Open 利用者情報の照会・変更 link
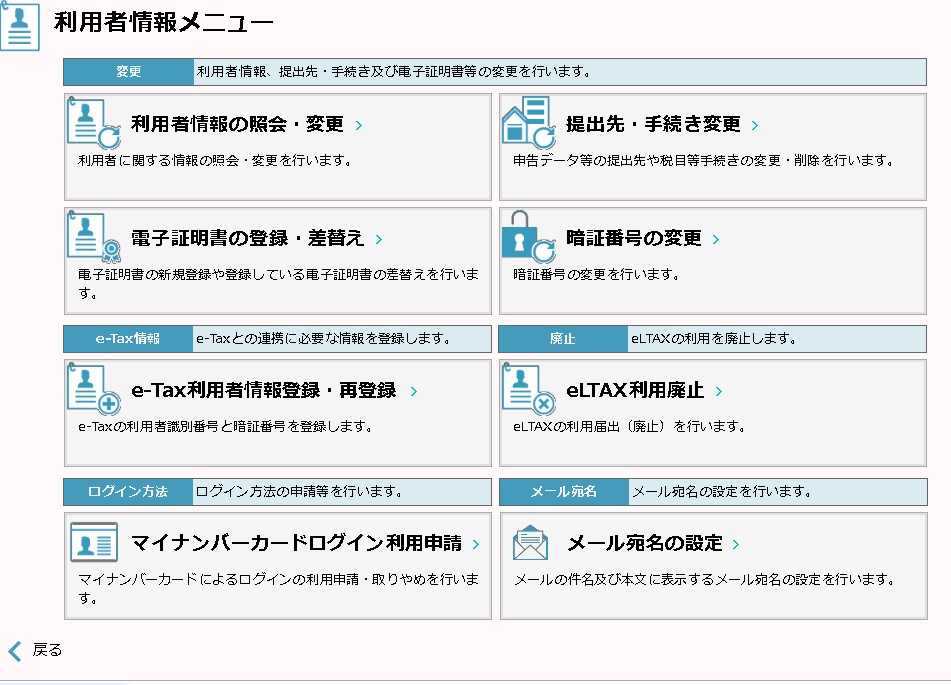 point(237,125)
